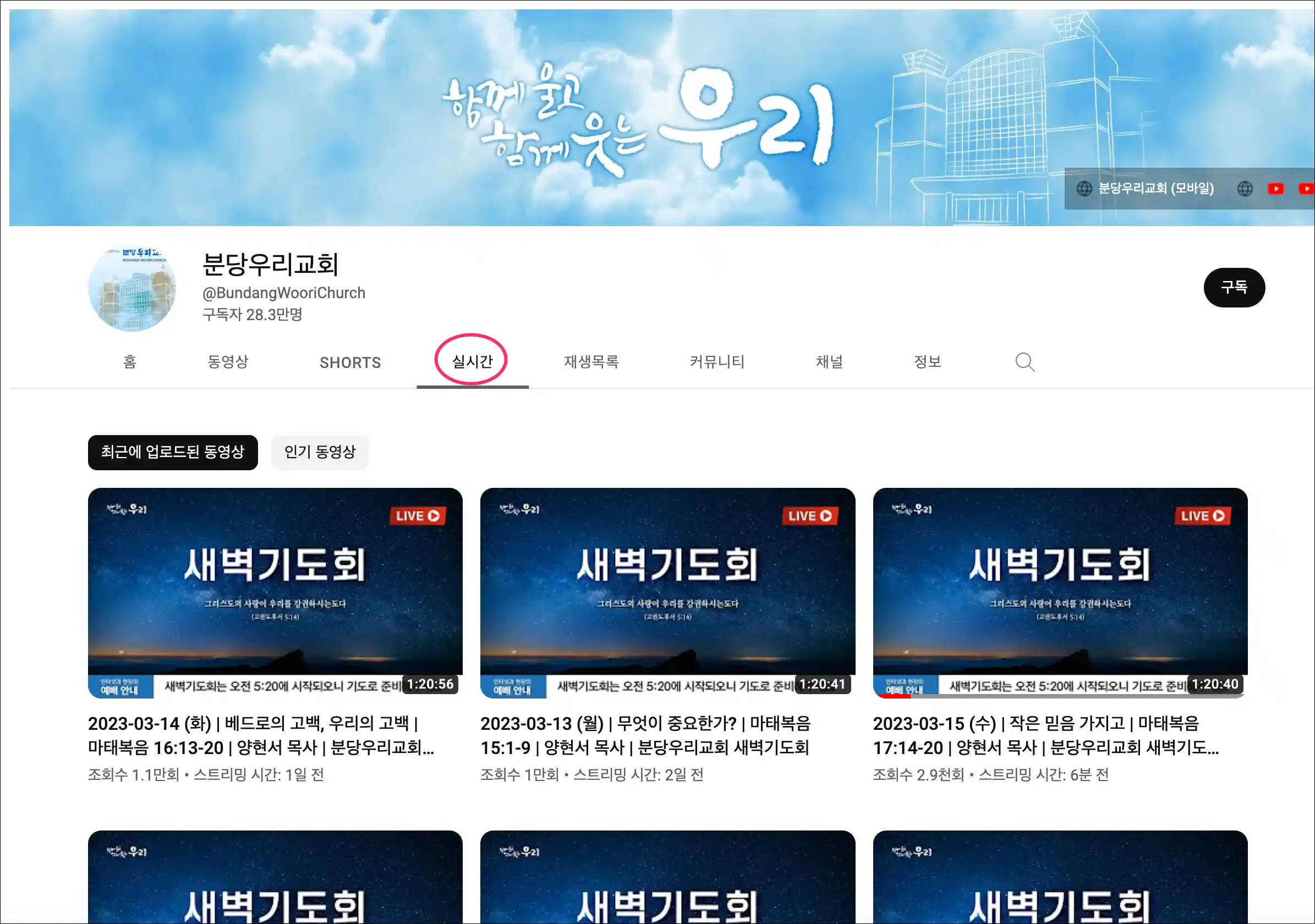Open the 2023-03-15 (수) video thumbnail

1060,593
